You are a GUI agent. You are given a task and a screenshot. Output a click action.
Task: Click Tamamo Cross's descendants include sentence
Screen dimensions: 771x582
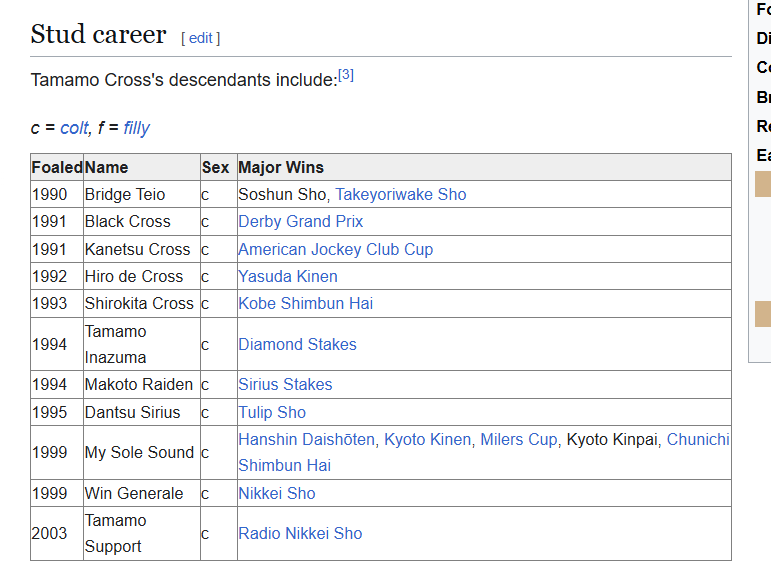(x=184, y=80)
